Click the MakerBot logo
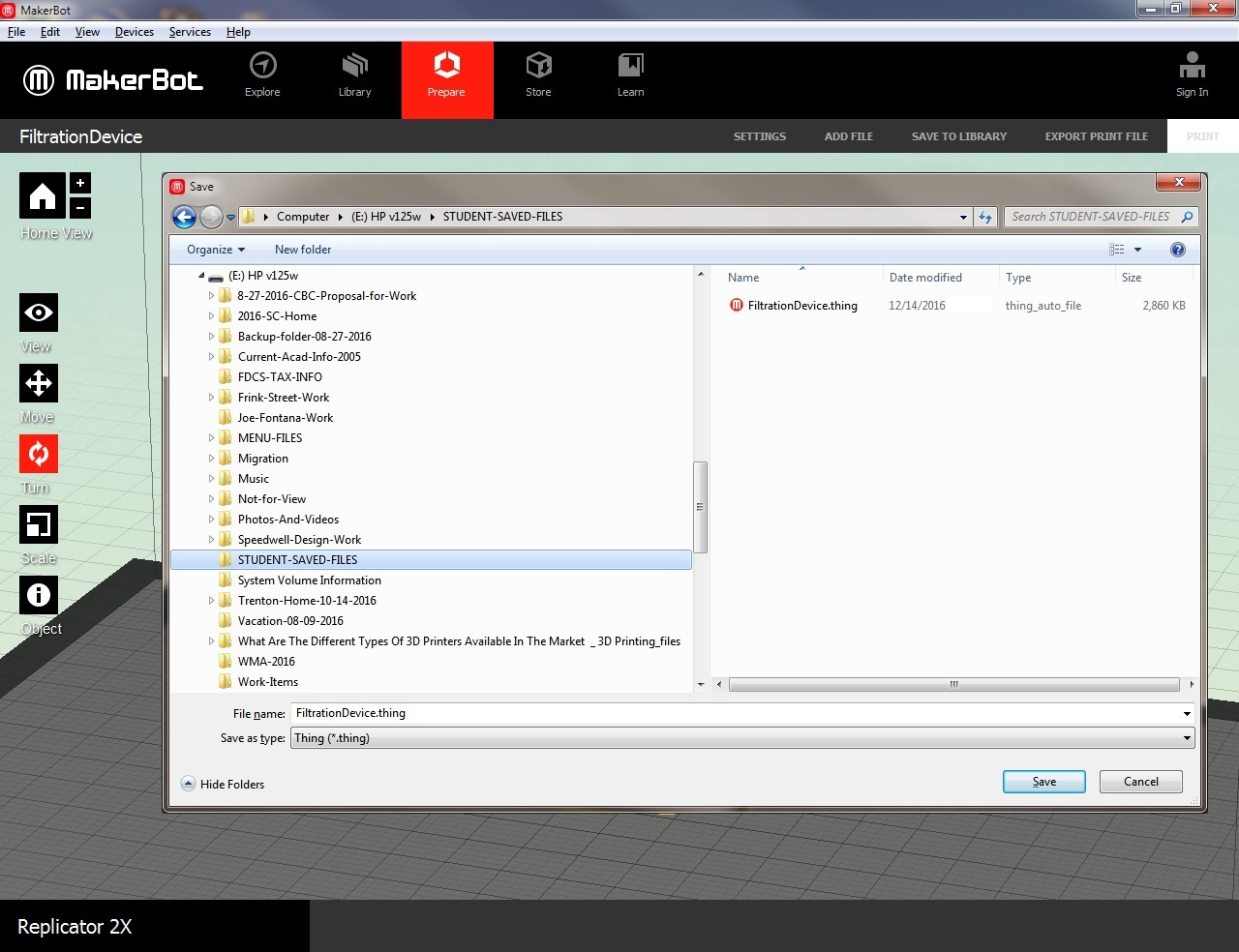 (x=113, y=79)
